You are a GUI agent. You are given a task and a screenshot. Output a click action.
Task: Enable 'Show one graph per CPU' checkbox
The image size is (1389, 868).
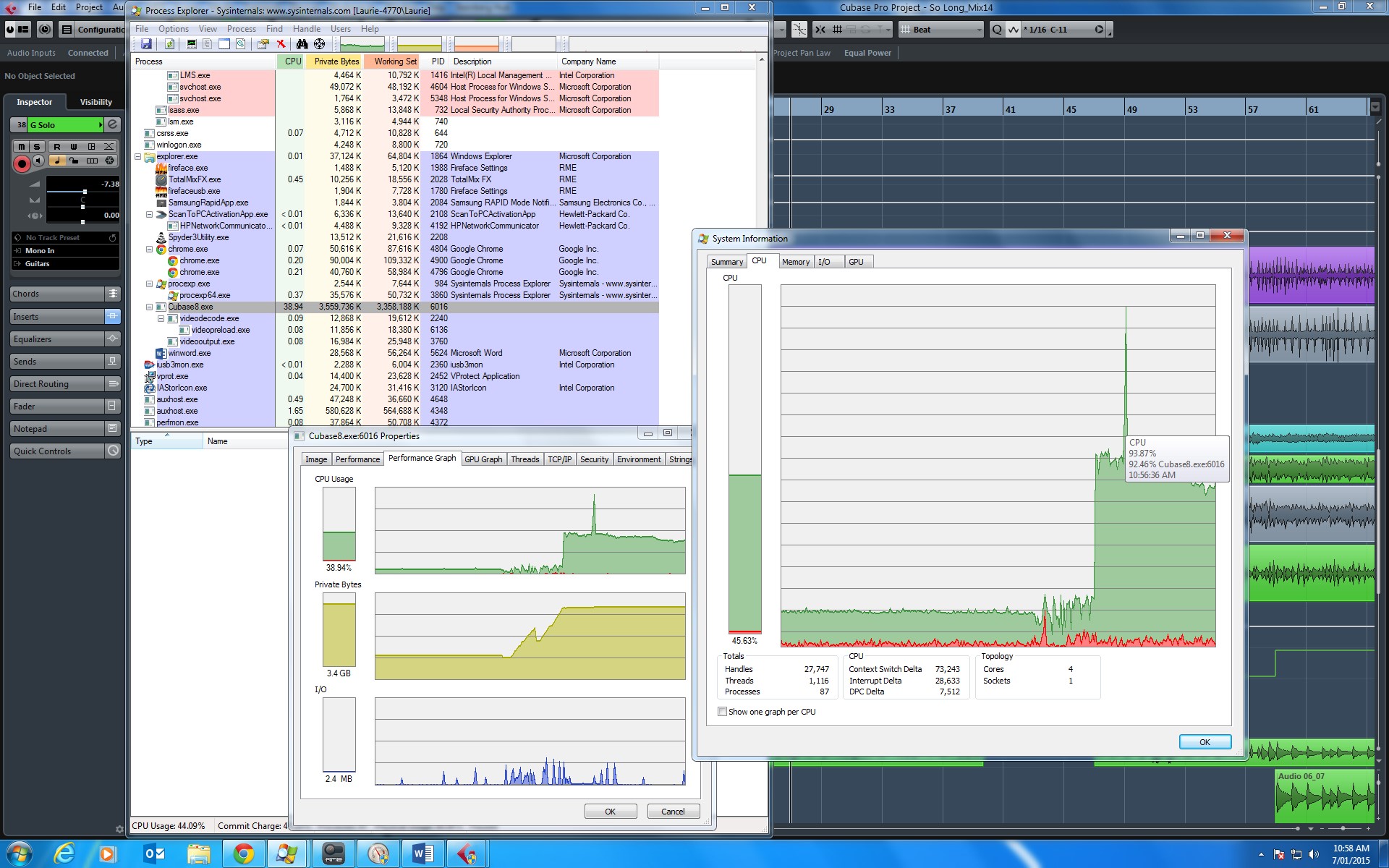722,712
